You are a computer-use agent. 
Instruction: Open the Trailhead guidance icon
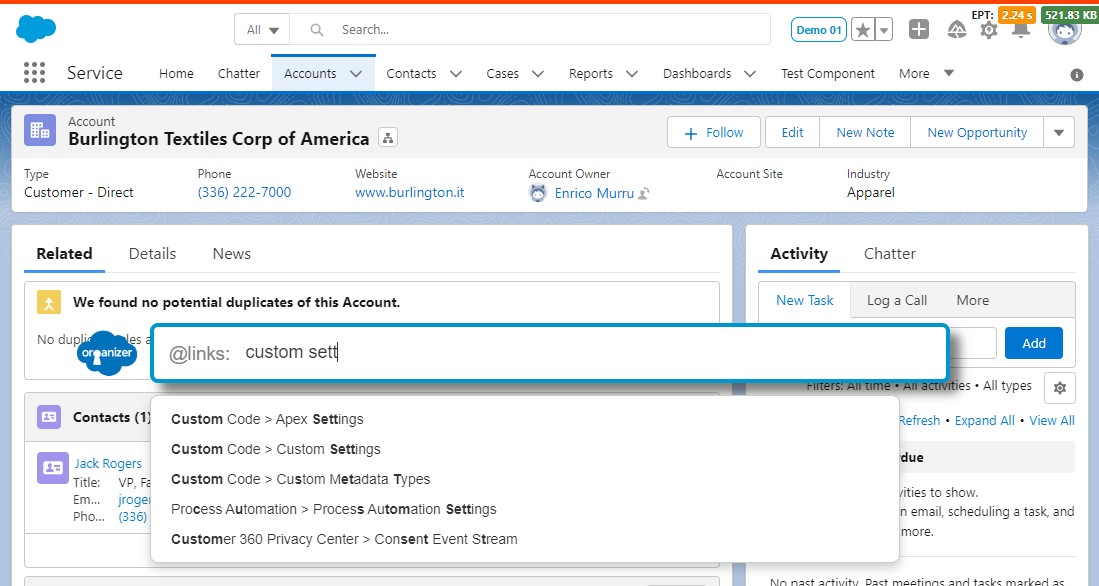point(957,29)
